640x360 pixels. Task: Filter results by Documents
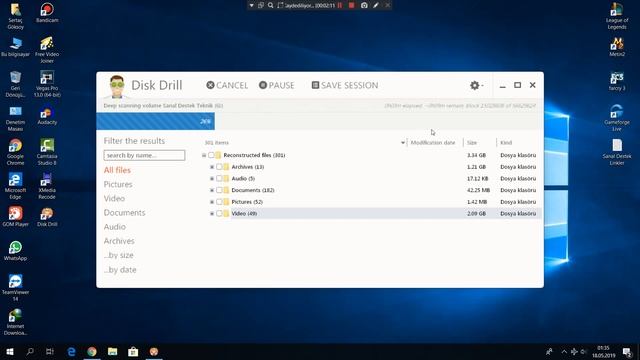pos(124,213)
